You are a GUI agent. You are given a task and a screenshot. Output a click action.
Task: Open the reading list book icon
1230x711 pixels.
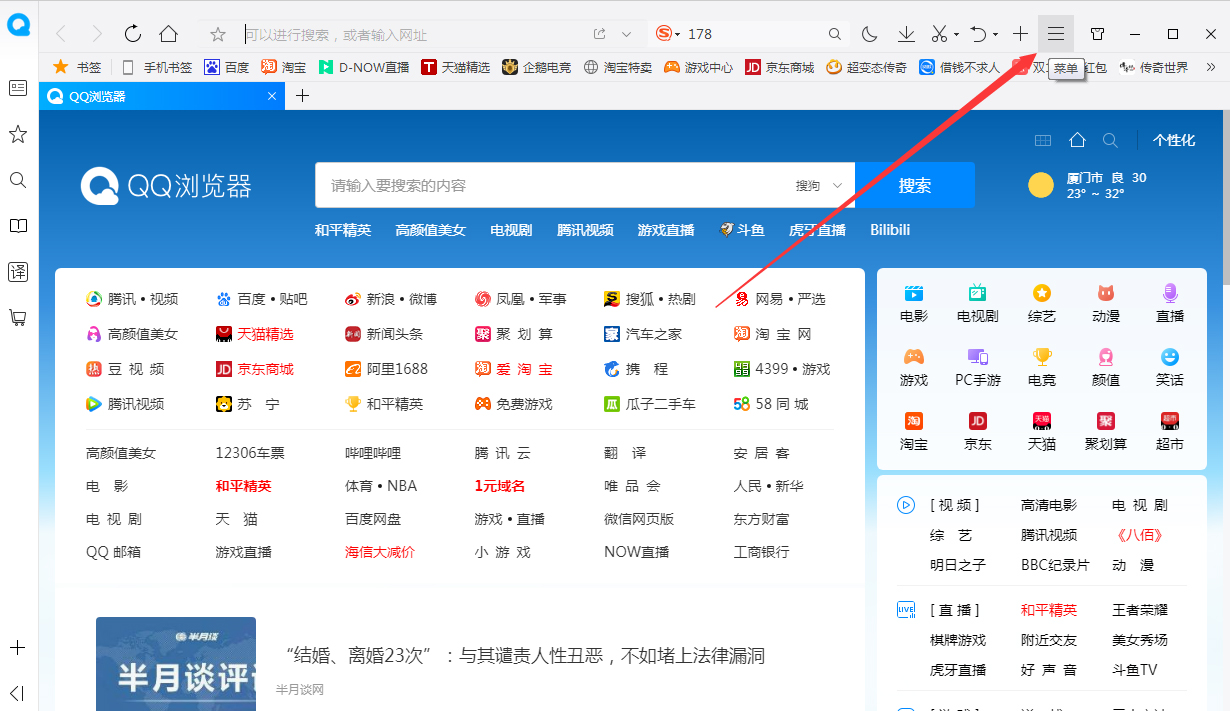[17, 225]
